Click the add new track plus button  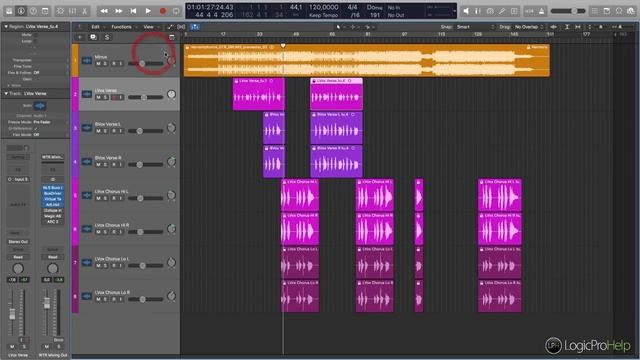tap(80, 37)
